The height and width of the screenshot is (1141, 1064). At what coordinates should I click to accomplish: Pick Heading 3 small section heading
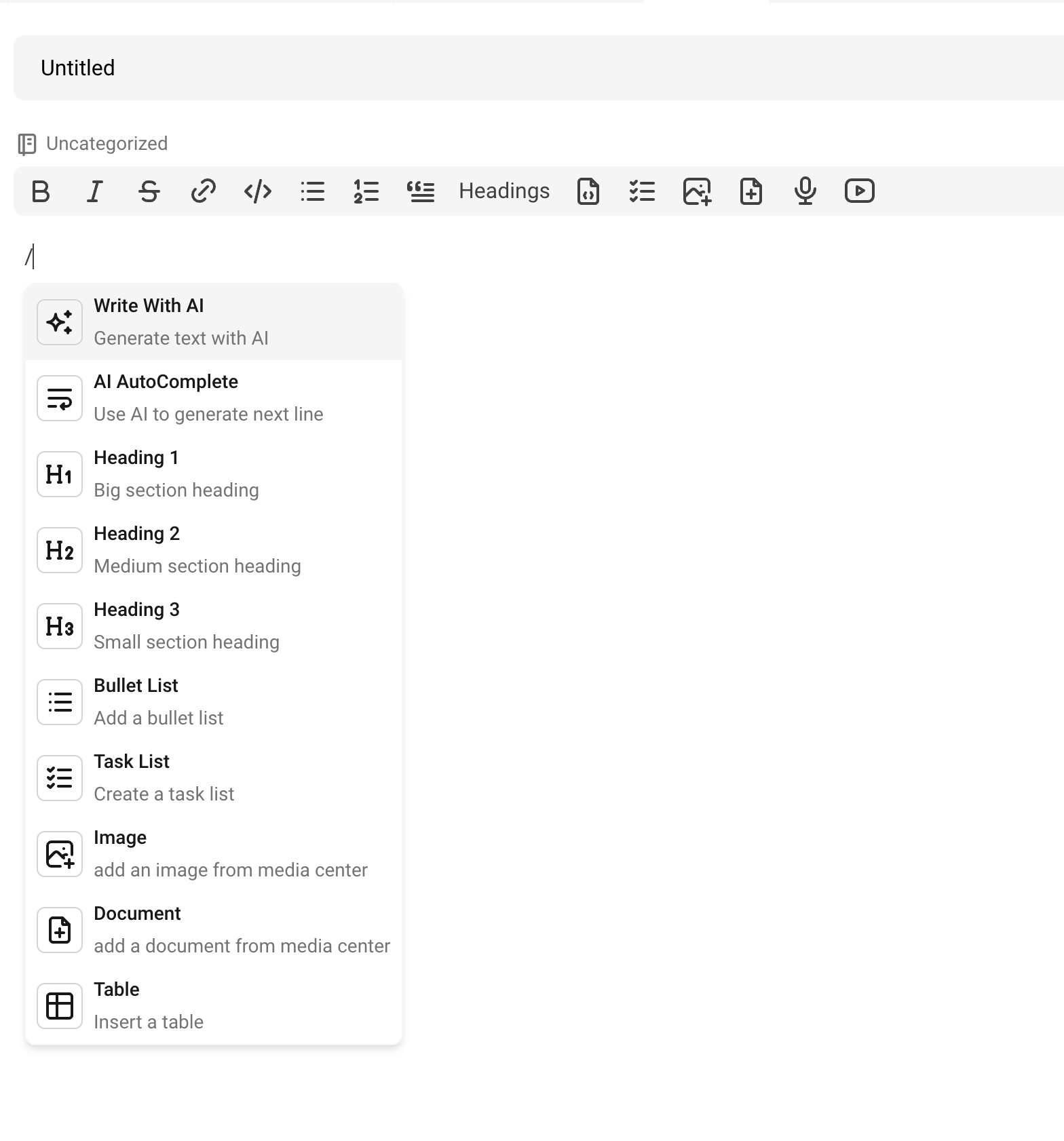[214, 626]
